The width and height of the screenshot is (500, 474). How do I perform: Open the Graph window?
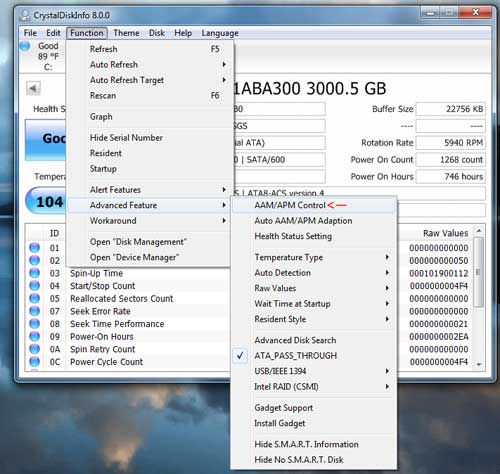pyautogui.click(x=149, y=117)
